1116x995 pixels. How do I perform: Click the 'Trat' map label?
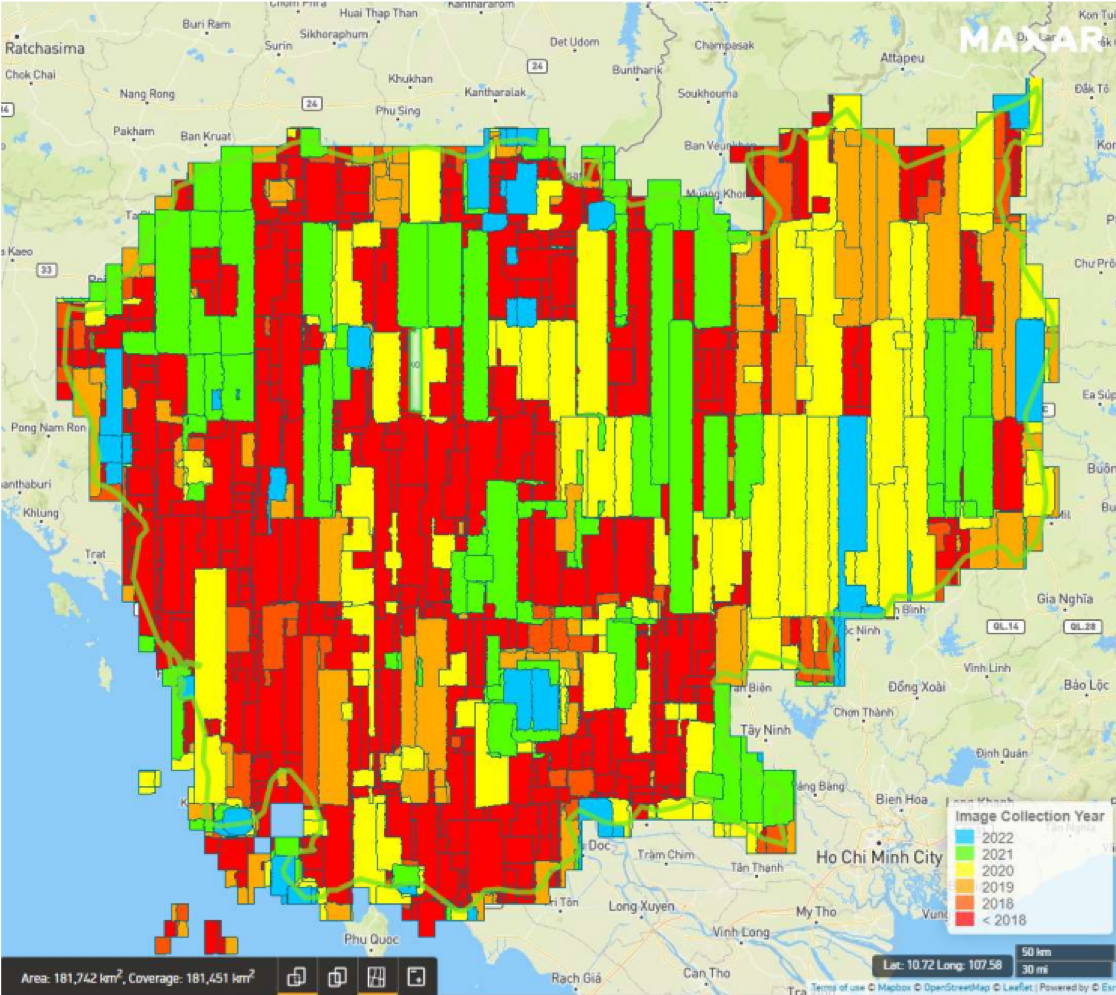[95, 553]
